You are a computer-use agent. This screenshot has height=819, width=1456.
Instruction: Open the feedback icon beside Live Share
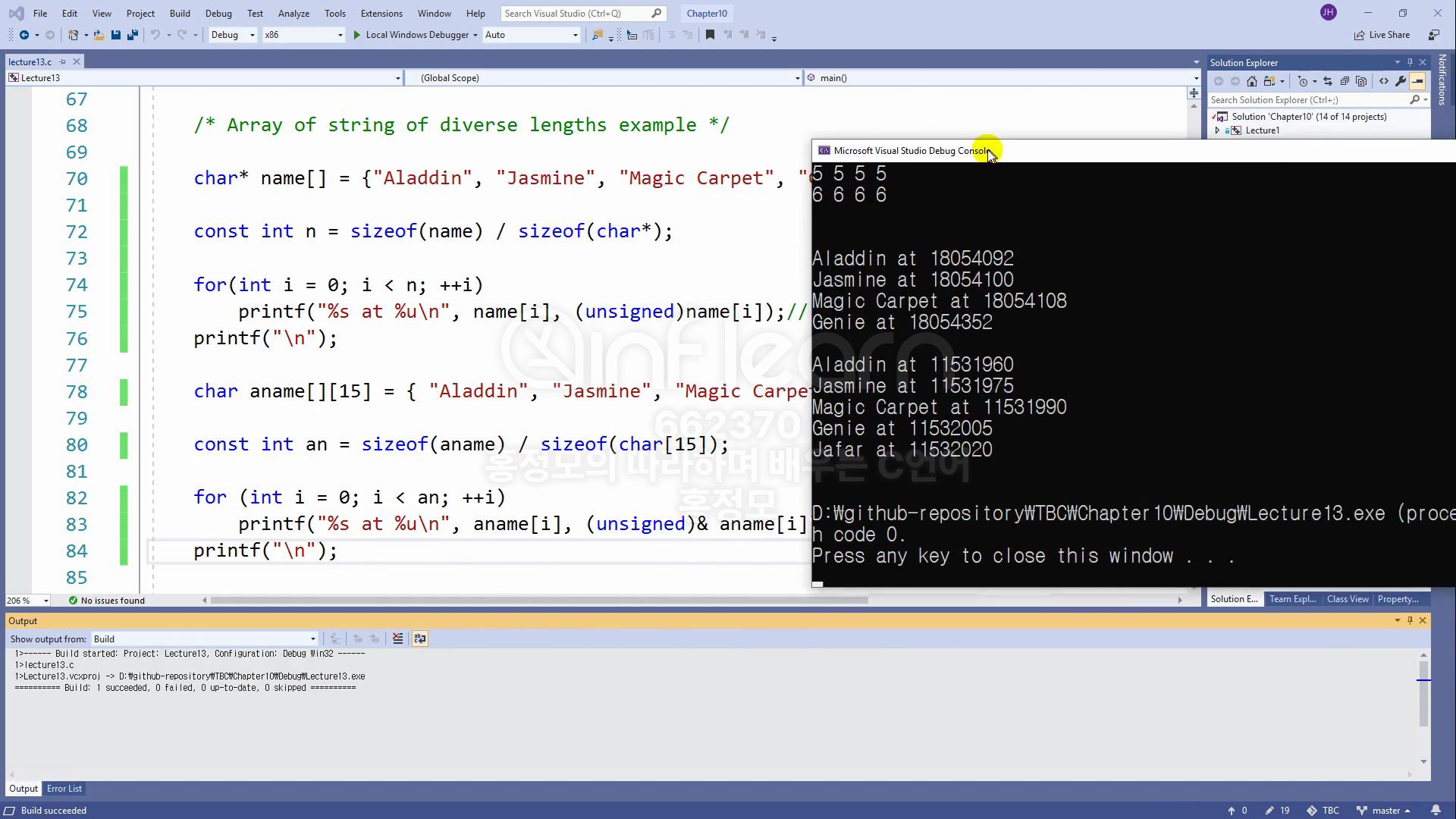[x=1433, y=35]
